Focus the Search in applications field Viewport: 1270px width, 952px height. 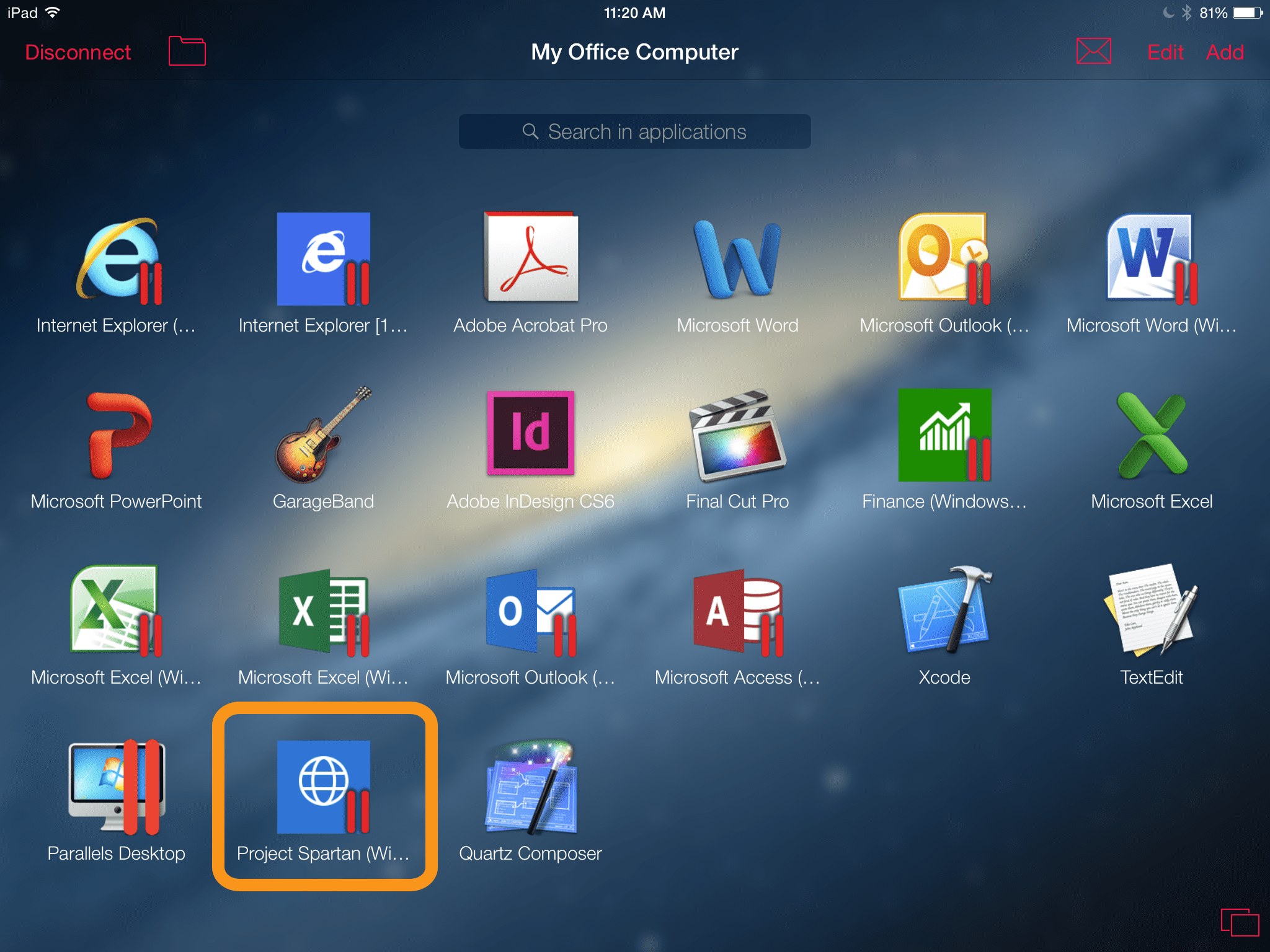pyautogui.click(x=634, y=131)
